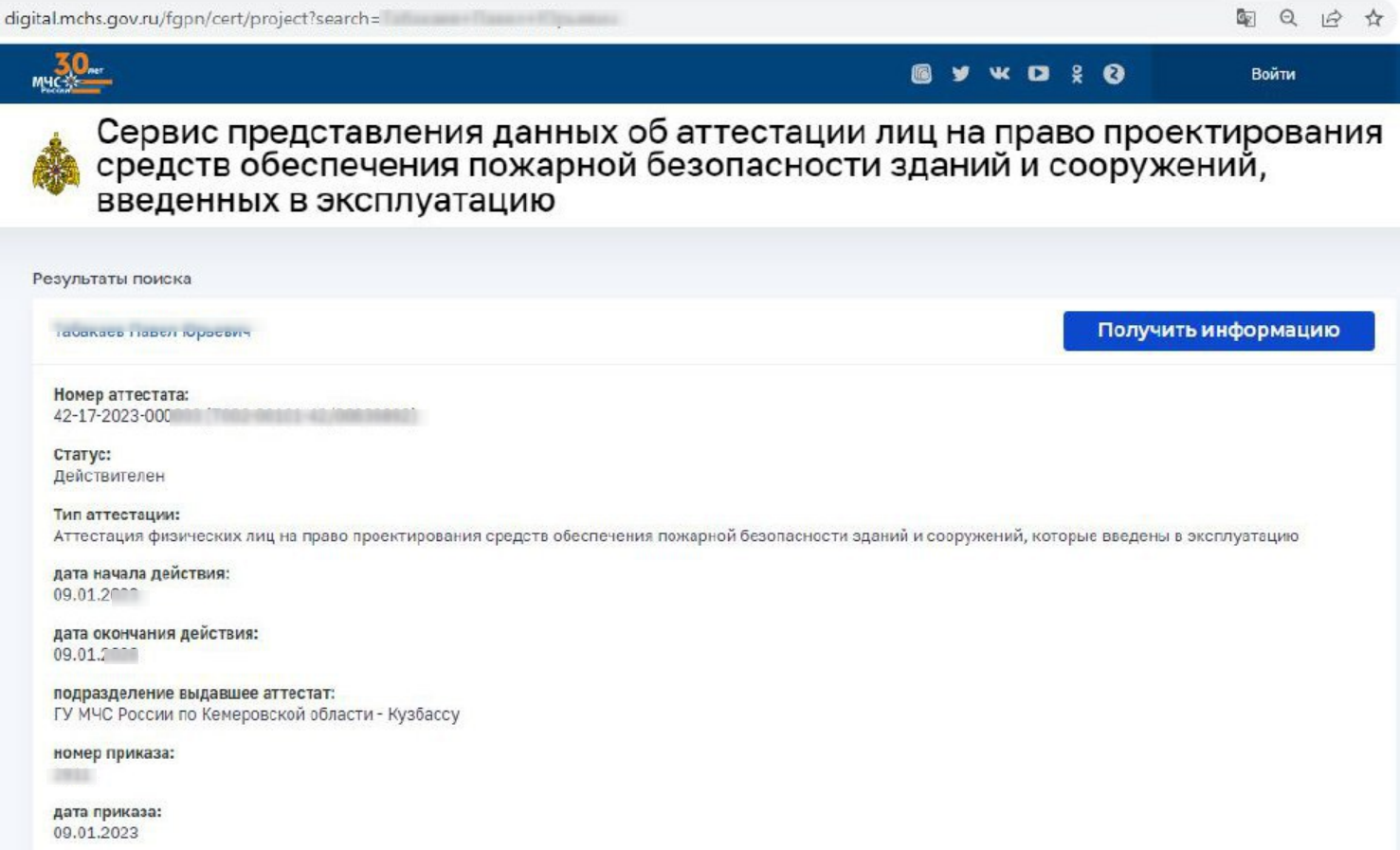Select the Действителен status value

109,476
